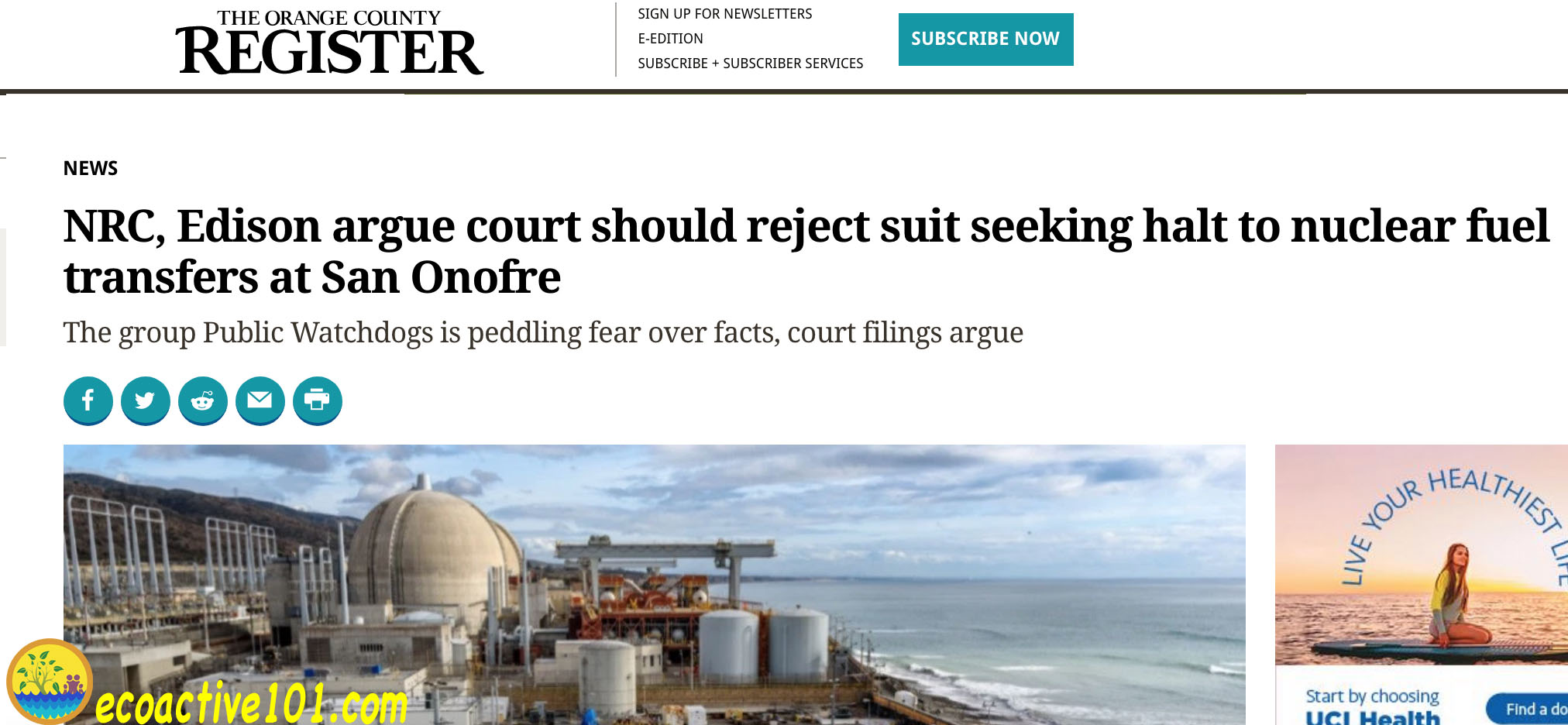
Task: Click the Find a doctor ad button
Action: (1528, 709)
